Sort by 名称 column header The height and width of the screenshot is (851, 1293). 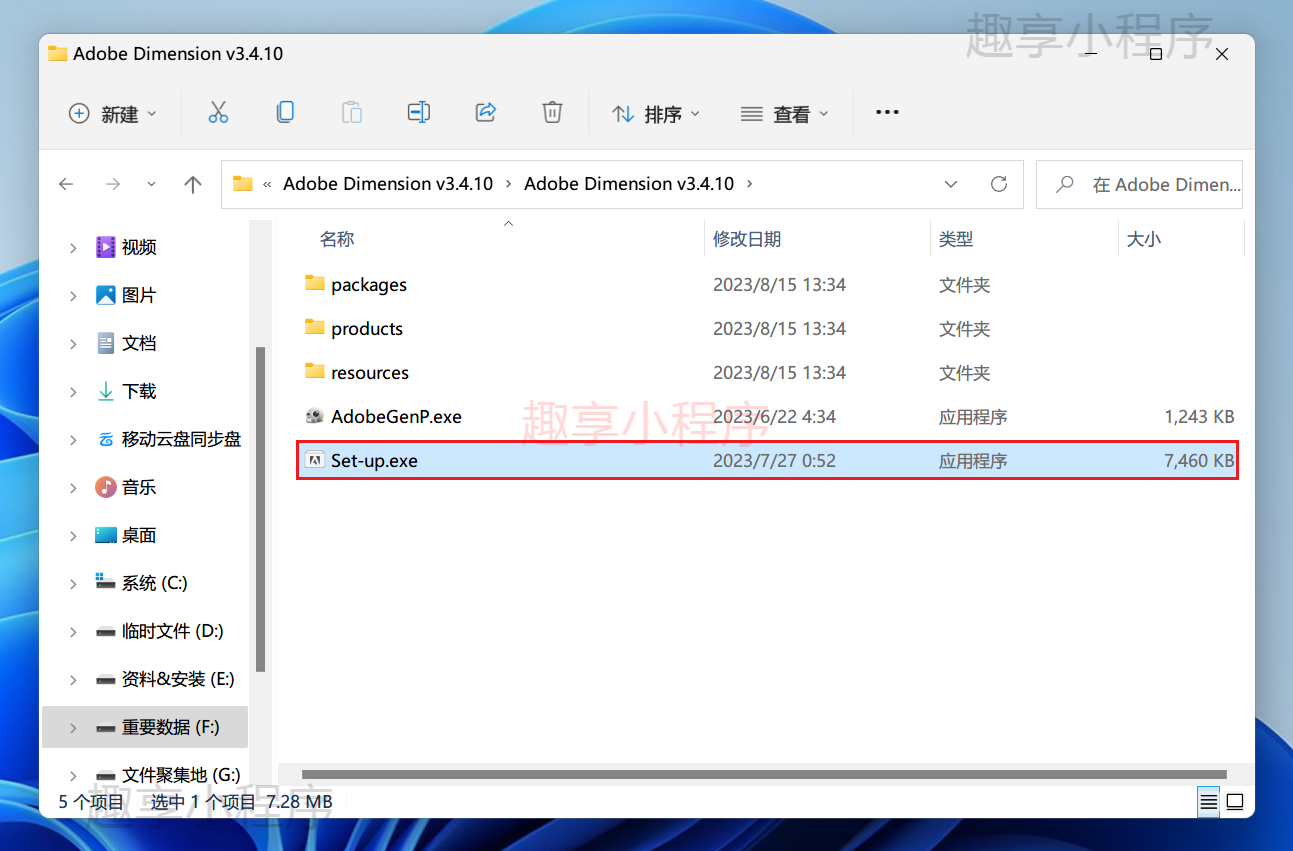337,239
